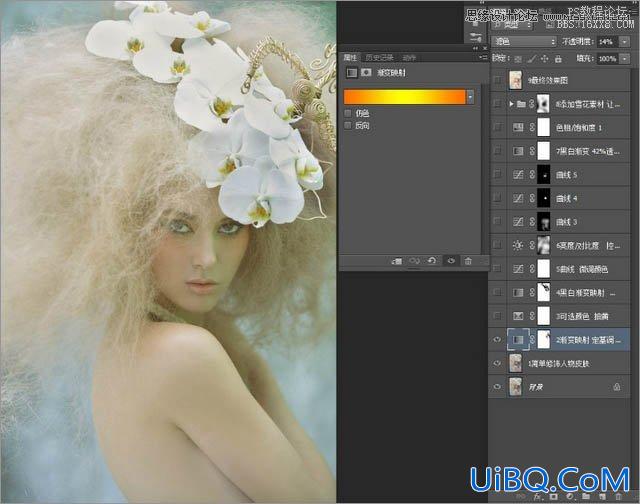640x504 pixels.
Task: Click the lock transparent pixels icon
Action: tap(518, 59)
